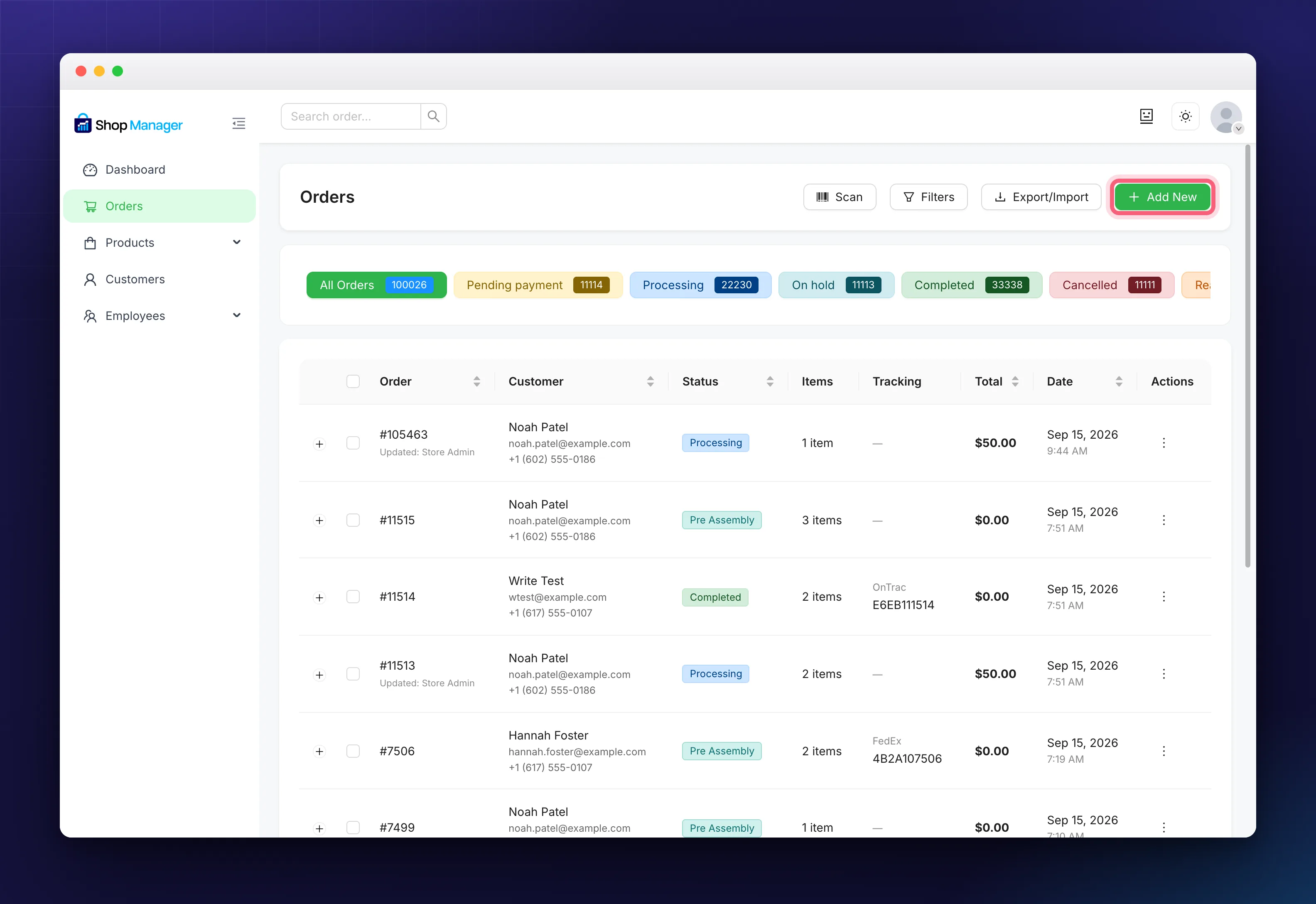Select checkbox for order #11514
The width and height of the screenshot is (1316, 904).
point(353,597)
